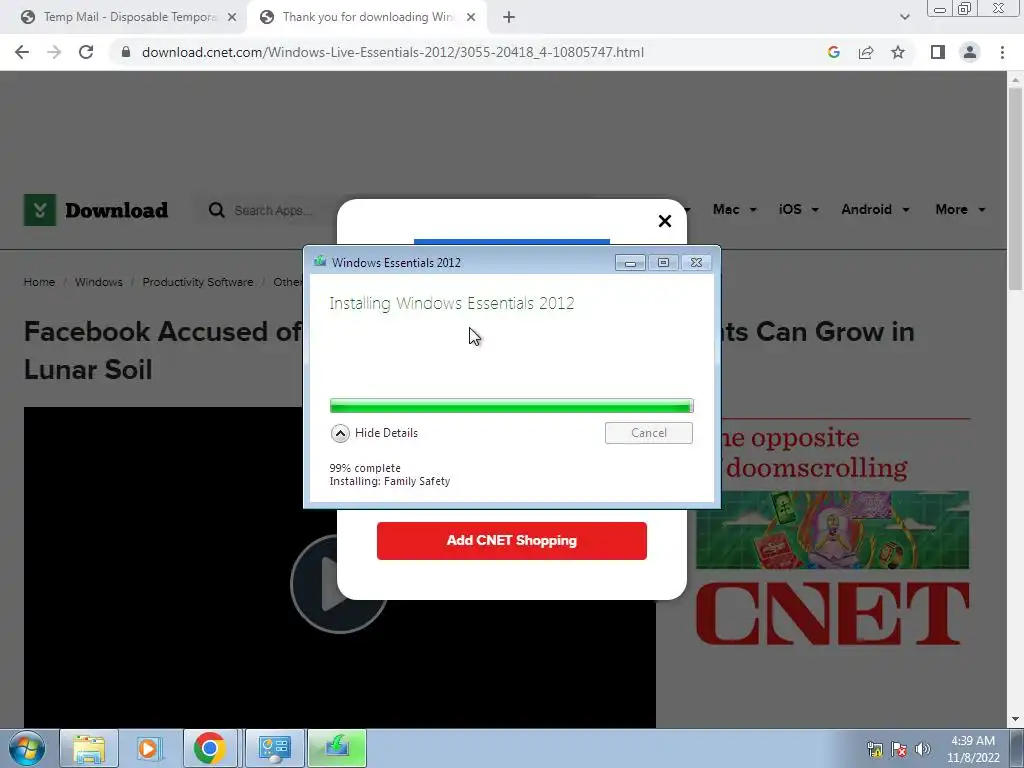The height and width of the screenshot is (768, 1024).
Task: Open the taskbar clock and date
Action: click(x=973, y=749)
